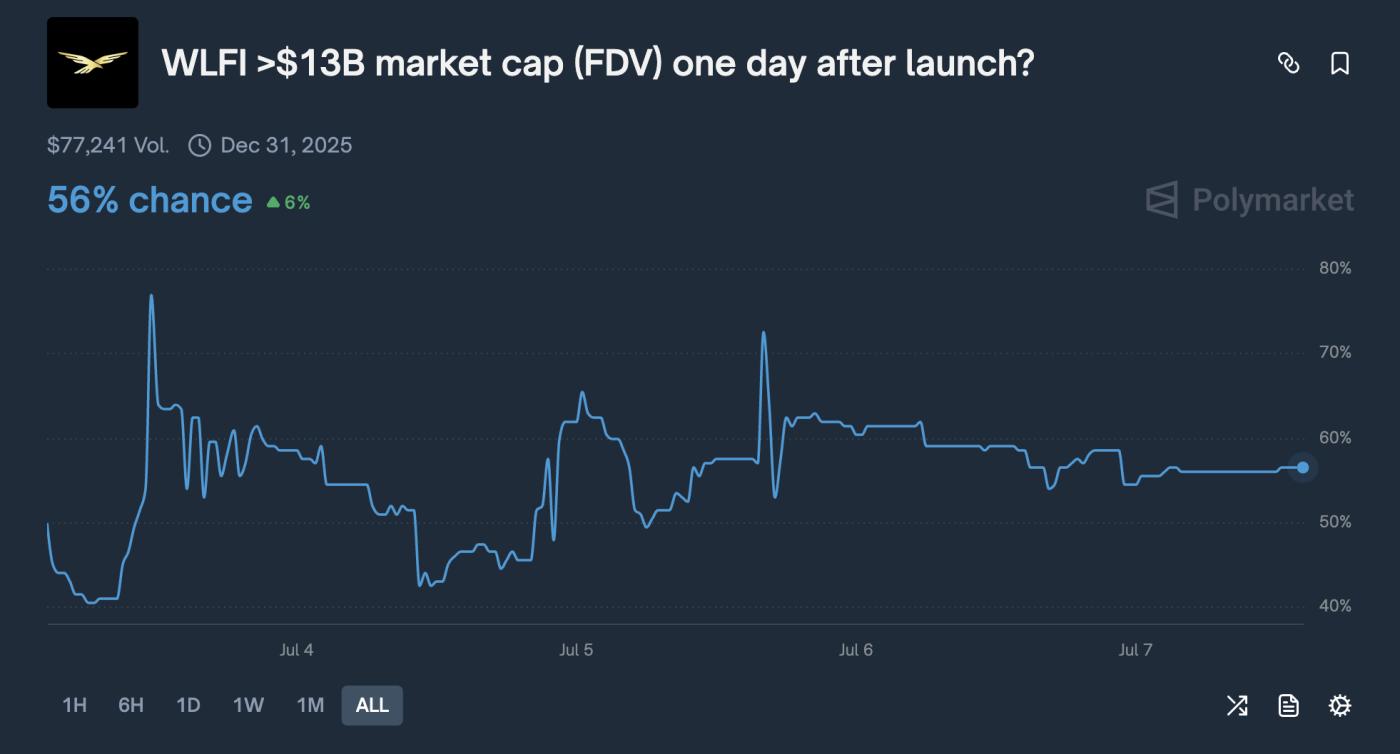Toggle the 1W chart time range
Viewport: 1400px width, 754px height.
[248, 705]
